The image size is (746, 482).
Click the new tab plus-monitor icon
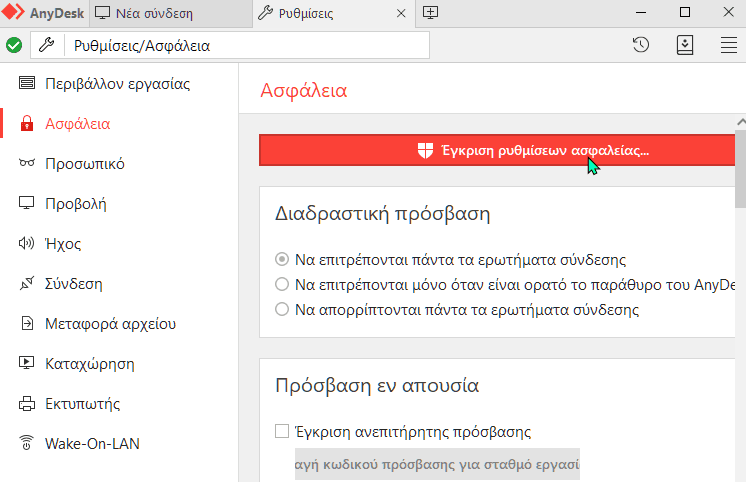coord(431,13)
